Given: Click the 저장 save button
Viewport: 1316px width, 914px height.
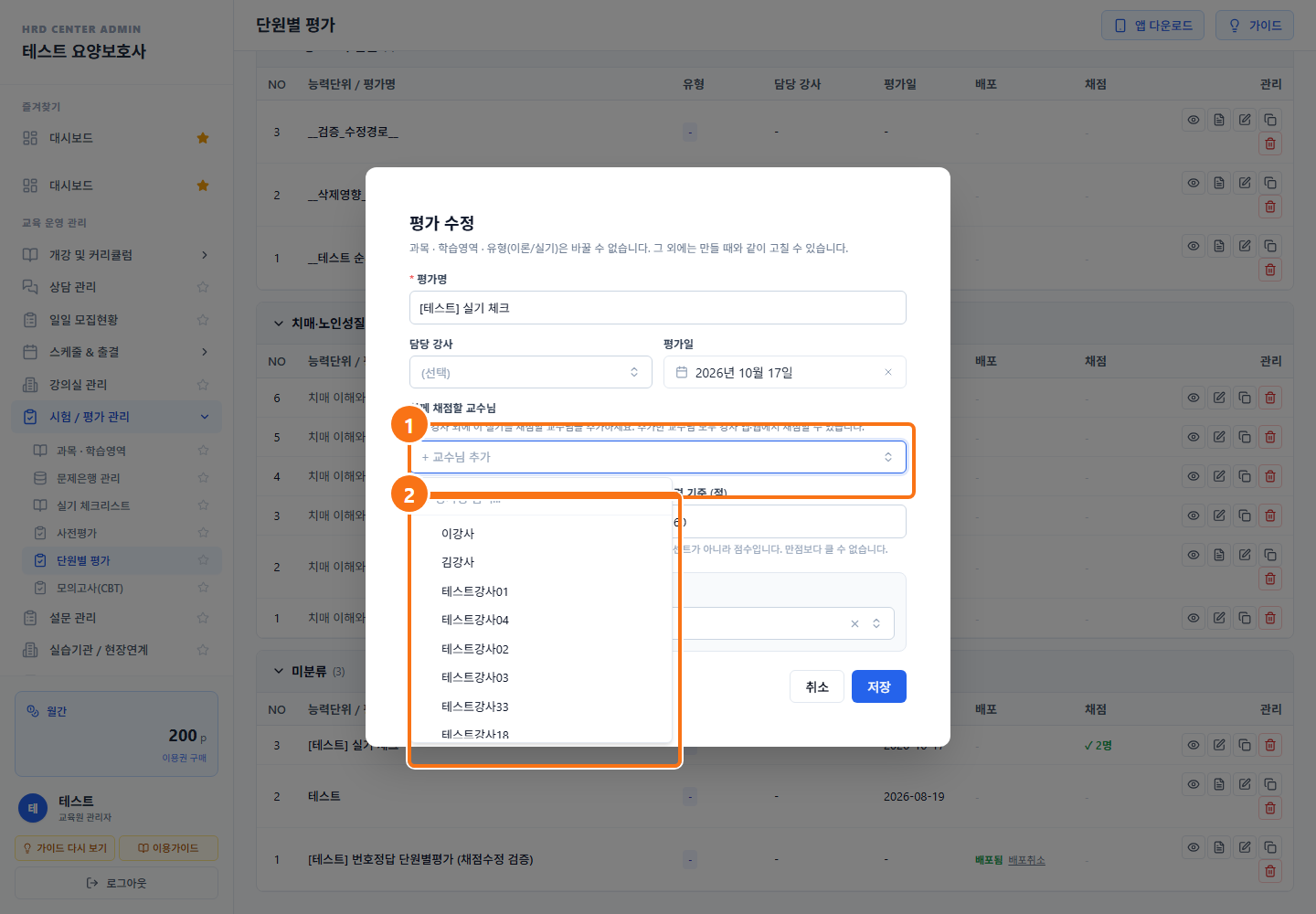Looking at the screenshot, I should (879, 686).
